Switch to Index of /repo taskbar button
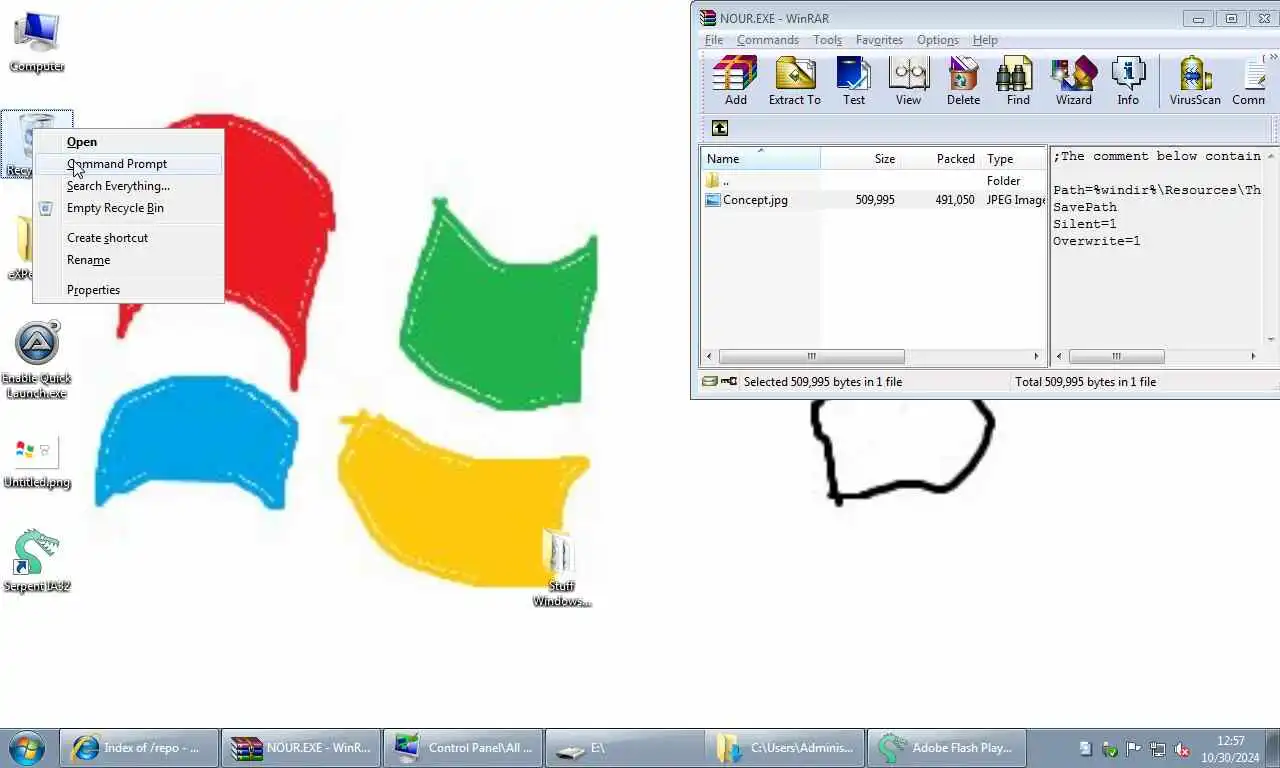The image size is (1280, 768). click(139, 748)
